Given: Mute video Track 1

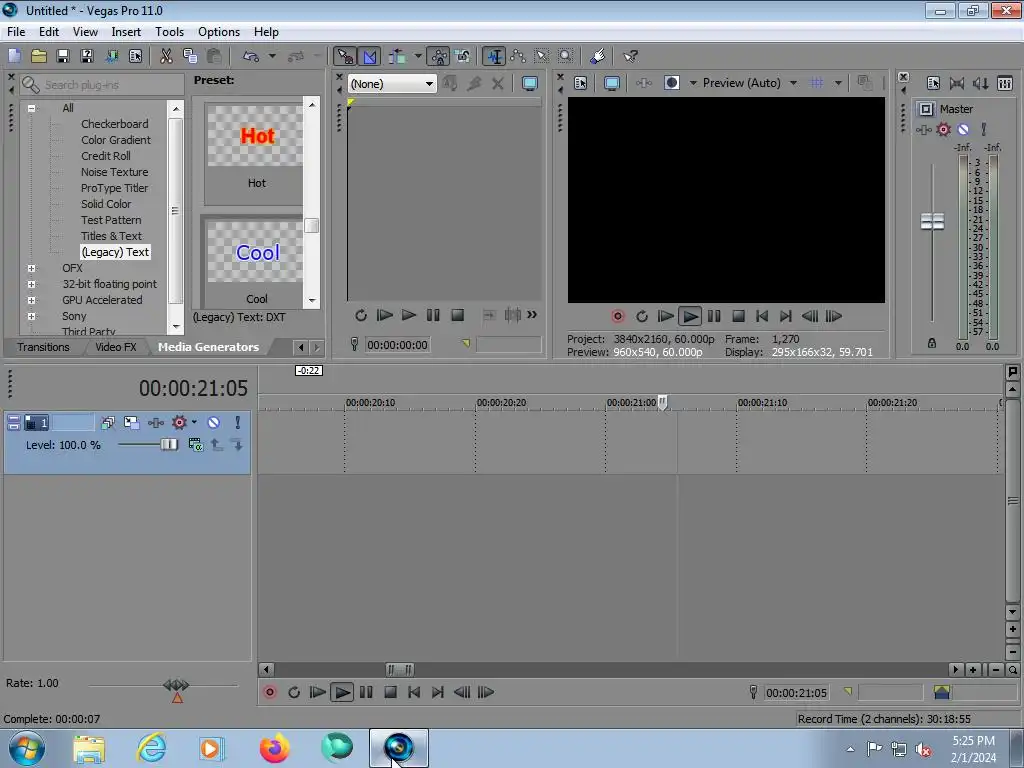Looking at the screenshot, I should pyautogui.click(x=214, y=423).
